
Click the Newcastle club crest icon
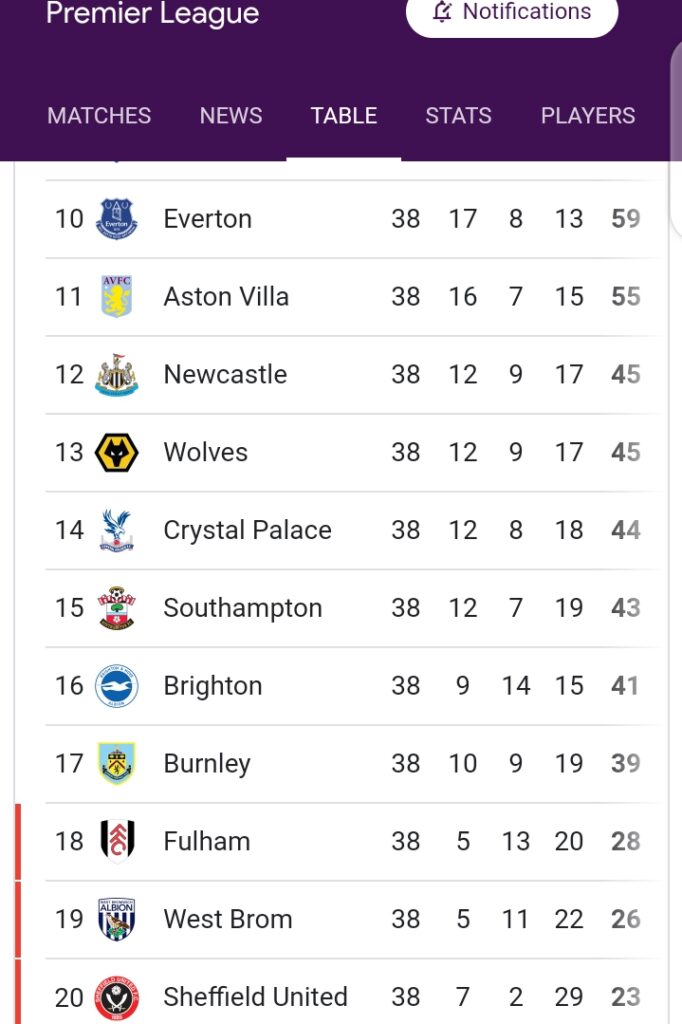(116, 375)
